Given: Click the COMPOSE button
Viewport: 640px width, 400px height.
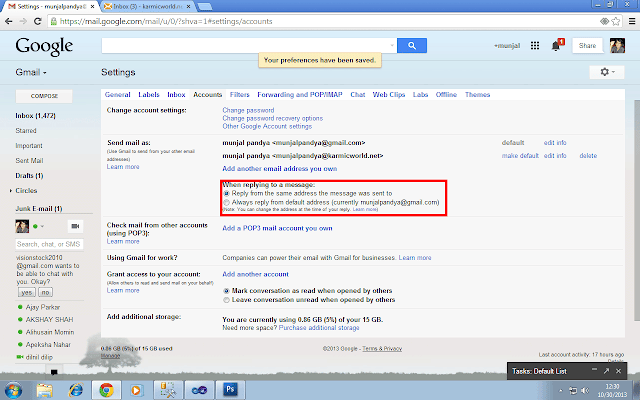Looking at the screenshot, I should coord(44,96).
